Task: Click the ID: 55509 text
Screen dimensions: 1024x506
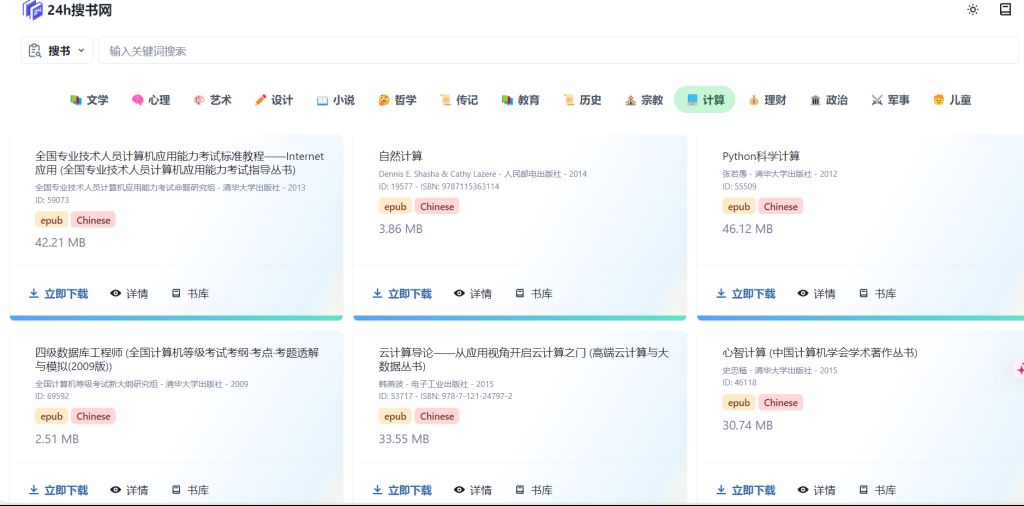Action: coord(739,186)
